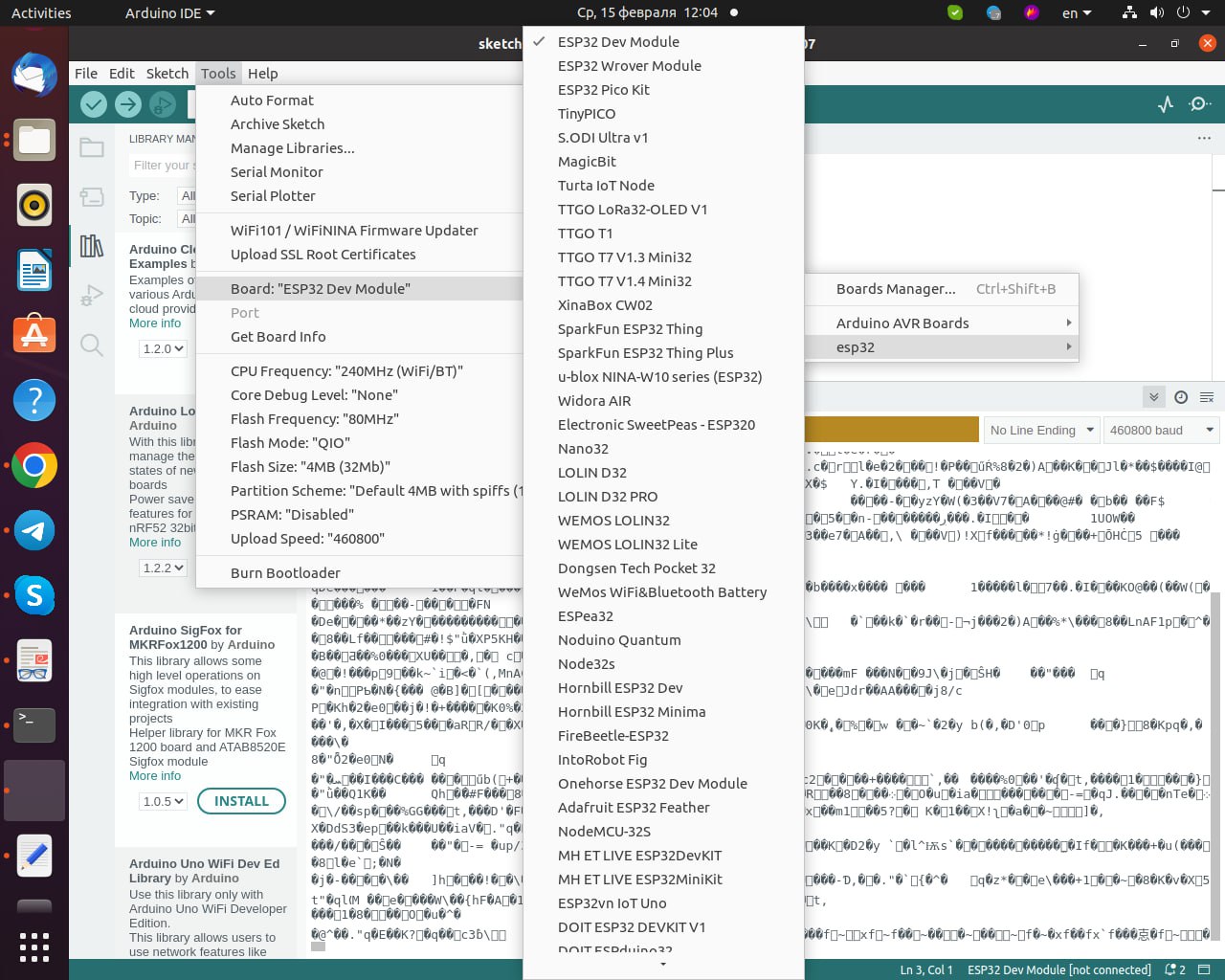Open the Debug panel in sidebar

[92, 296]
